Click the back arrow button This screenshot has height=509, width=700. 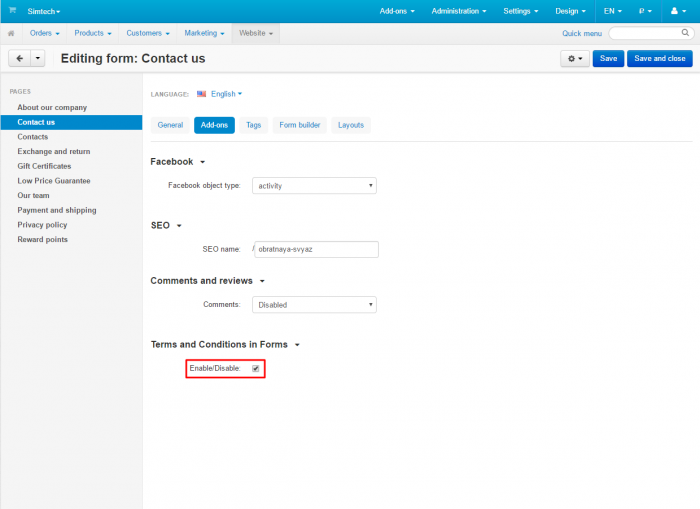(x=20, y=58)
